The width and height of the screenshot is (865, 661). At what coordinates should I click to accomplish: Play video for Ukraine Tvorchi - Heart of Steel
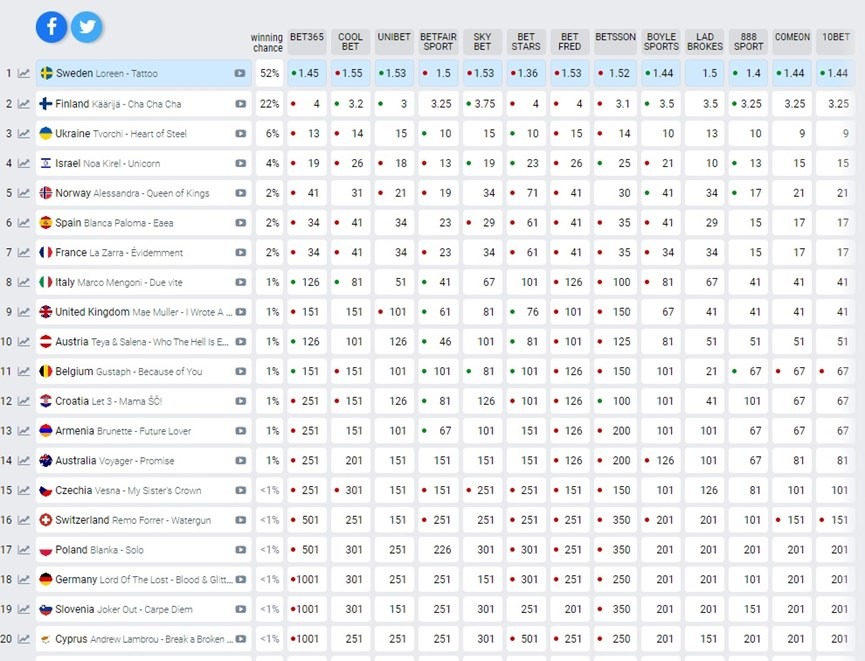[x=240, y=134]
